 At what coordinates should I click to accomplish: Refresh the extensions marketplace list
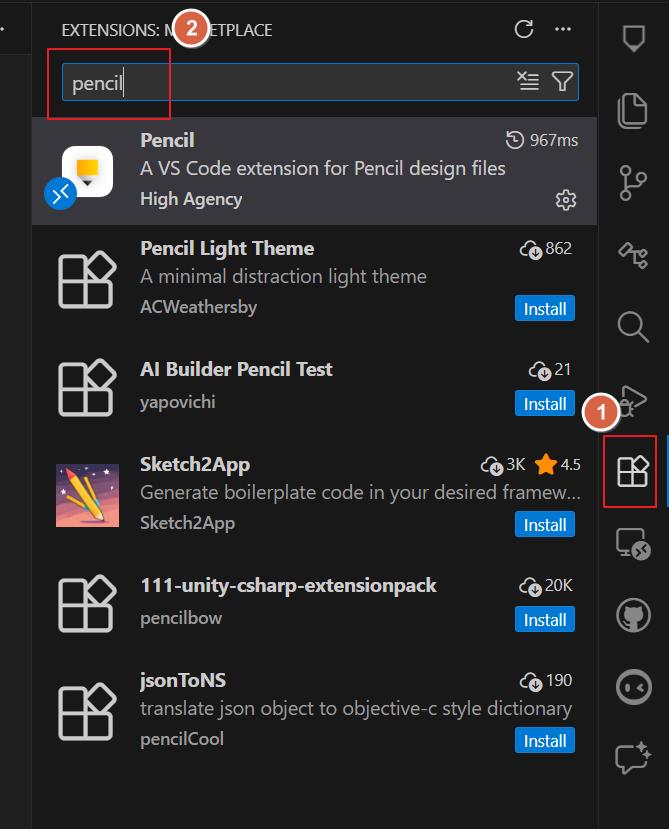[524, 29]
